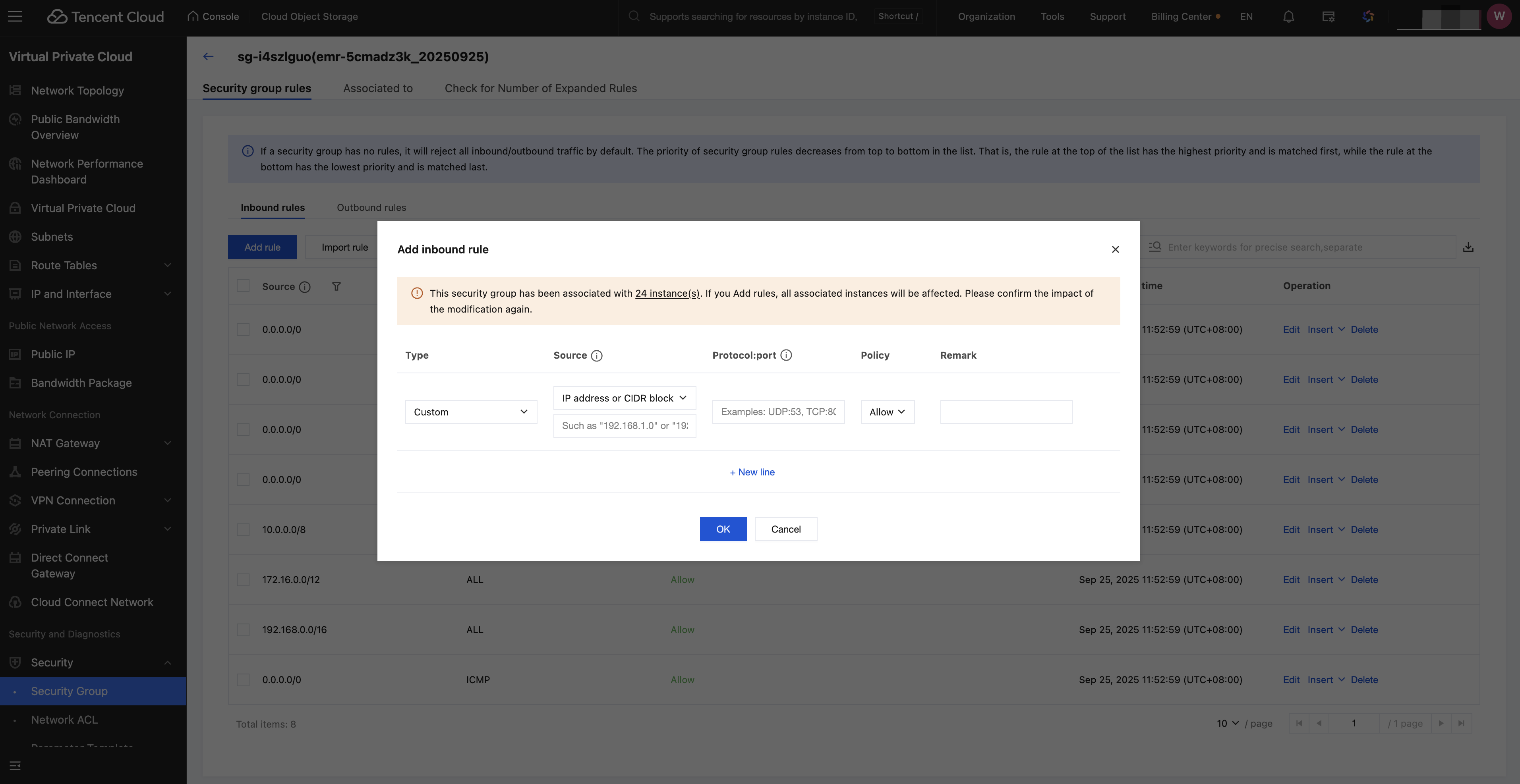Click the + New line link
The image size is (1520, 784).
752,472
